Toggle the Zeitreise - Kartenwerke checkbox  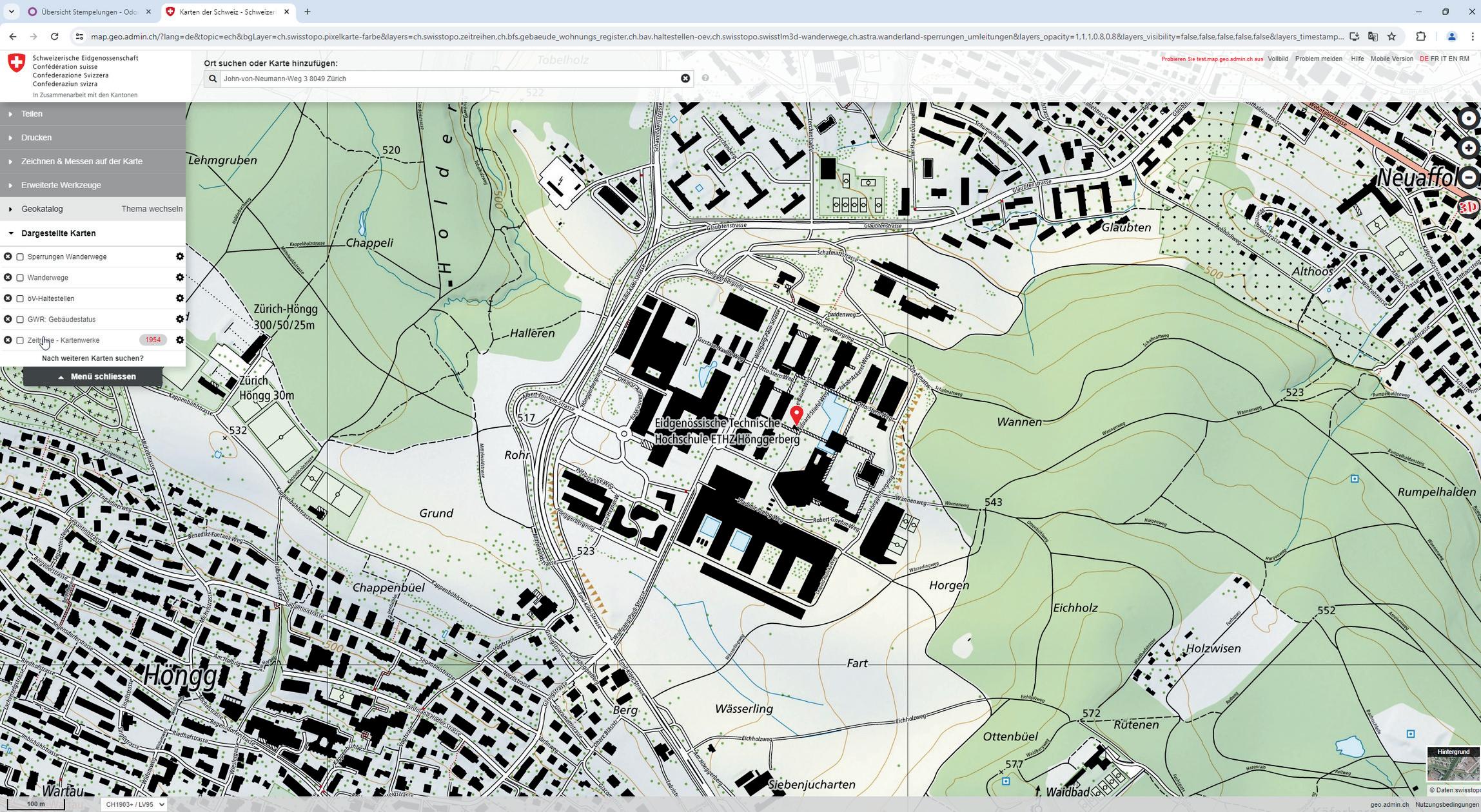(x=20, y=340)
